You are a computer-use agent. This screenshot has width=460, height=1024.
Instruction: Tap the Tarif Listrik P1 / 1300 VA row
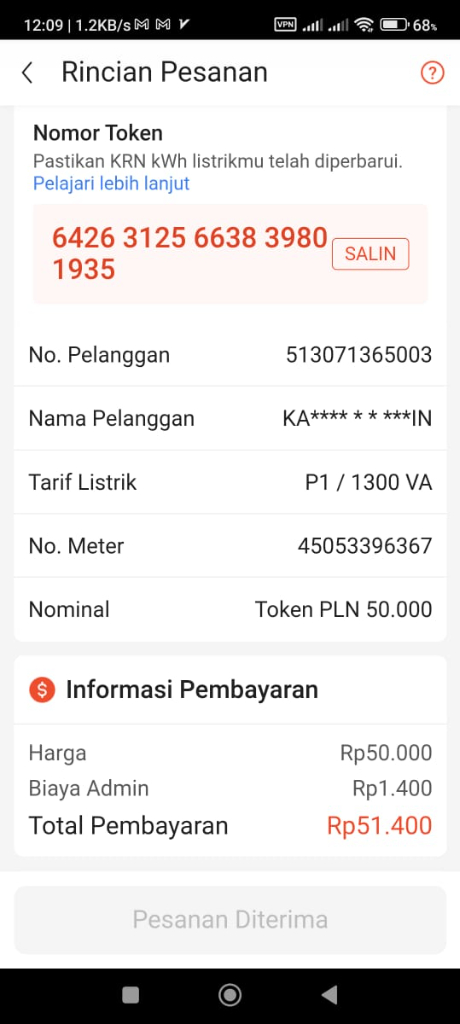pyautogui.click(x=230, y=483)
